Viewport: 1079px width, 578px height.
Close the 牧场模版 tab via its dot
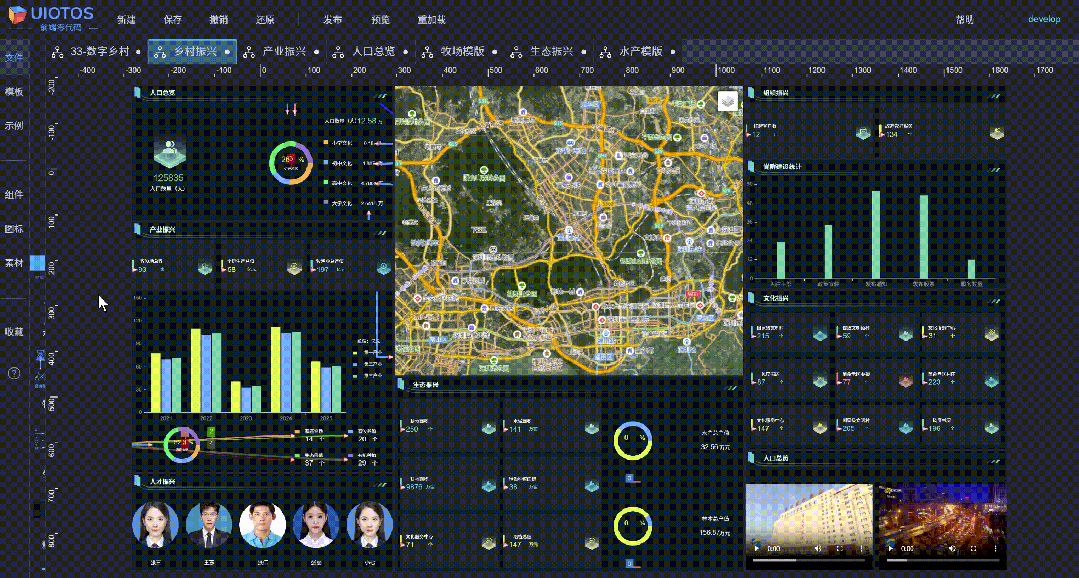coord(494,52)
